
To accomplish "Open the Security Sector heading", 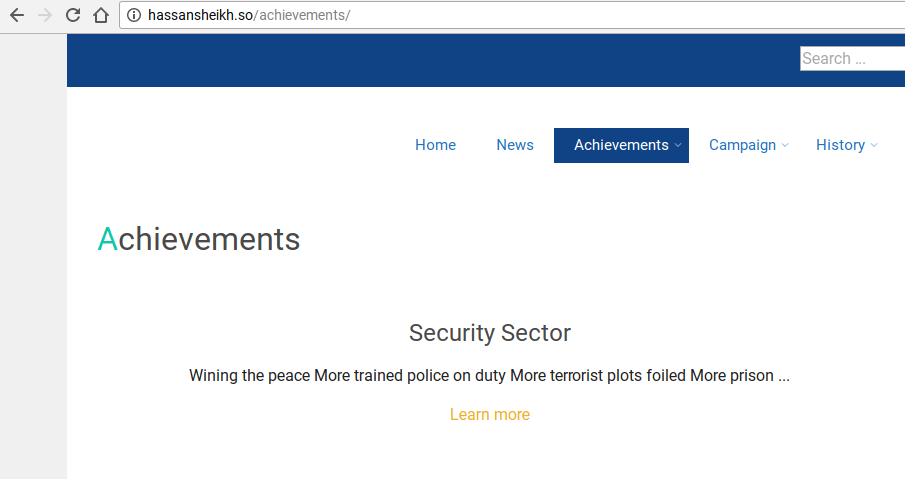I will coord(490,333).
